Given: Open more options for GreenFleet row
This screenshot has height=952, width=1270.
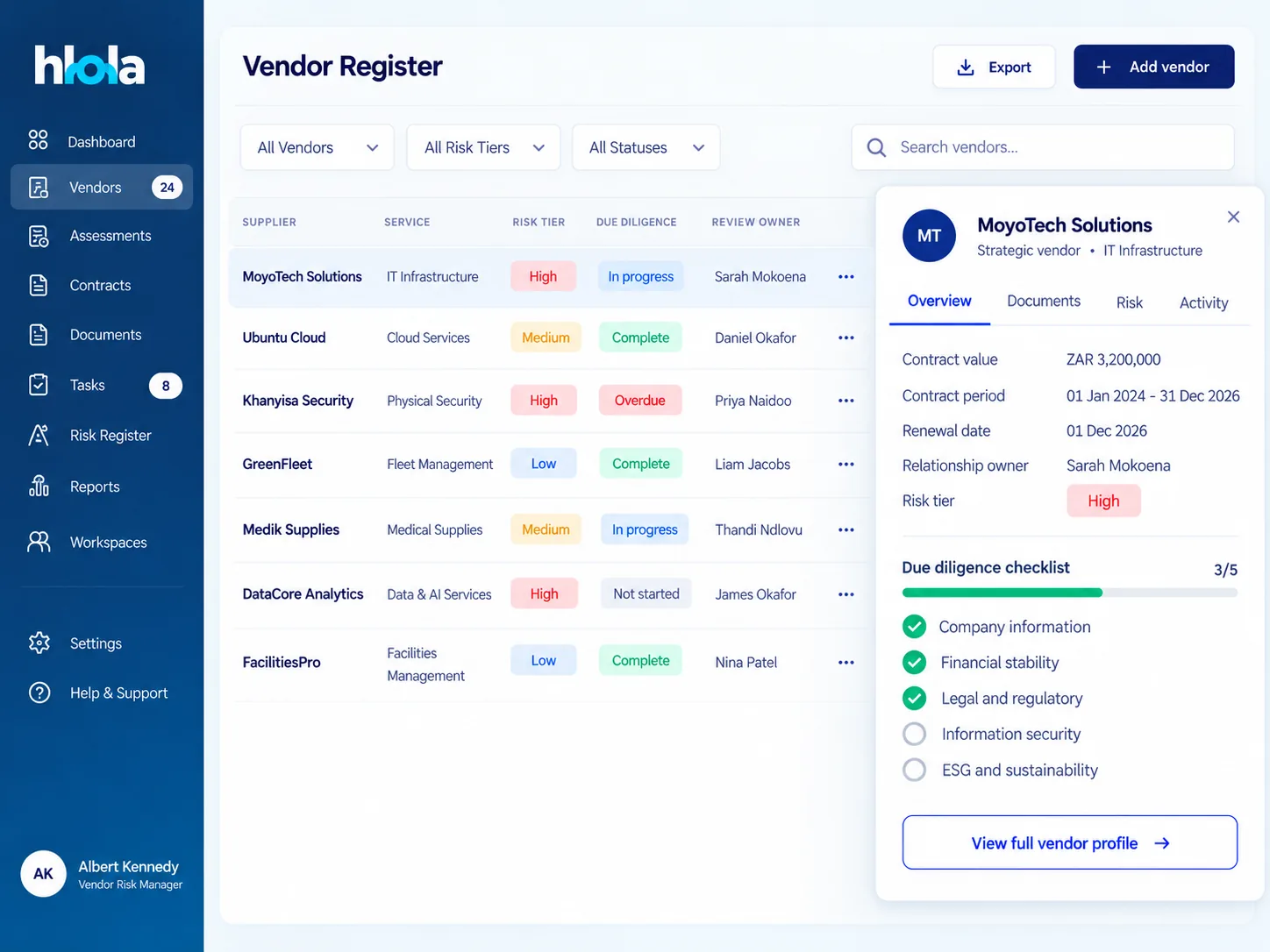Looking at the screenshot, I should coord(846,465).
